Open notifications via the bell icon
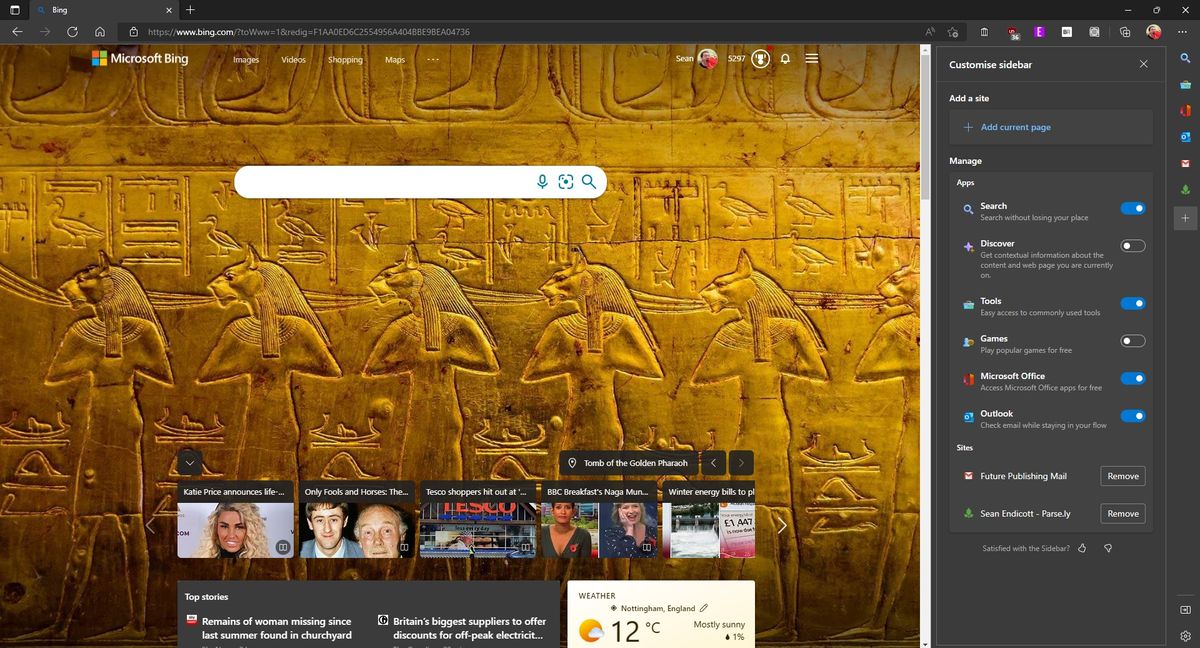This screenshot has width=1200, height=648. pos(785,59)
